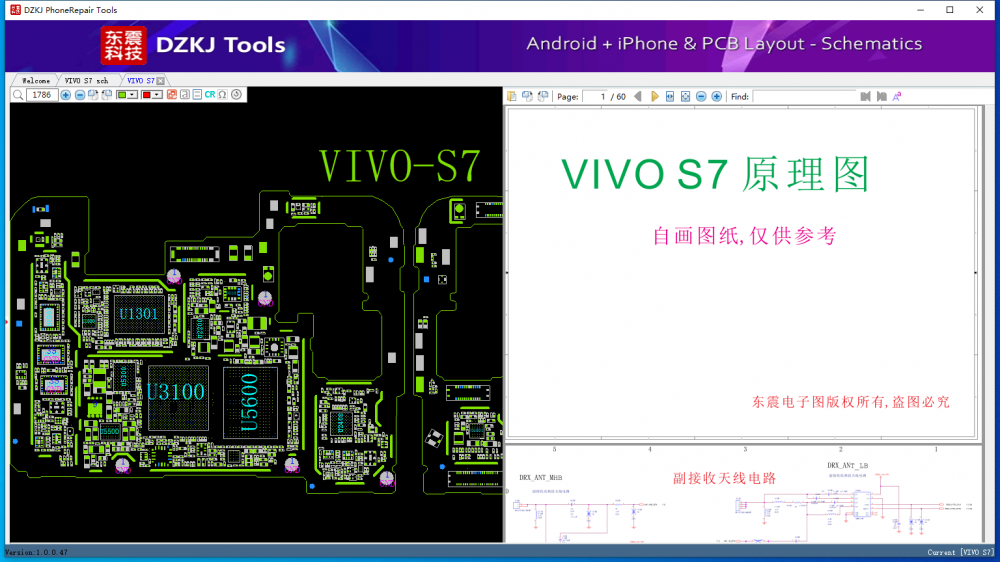Go to previous page in schematic viewer
Screen dimensions: 1000x562
[638, 97]
